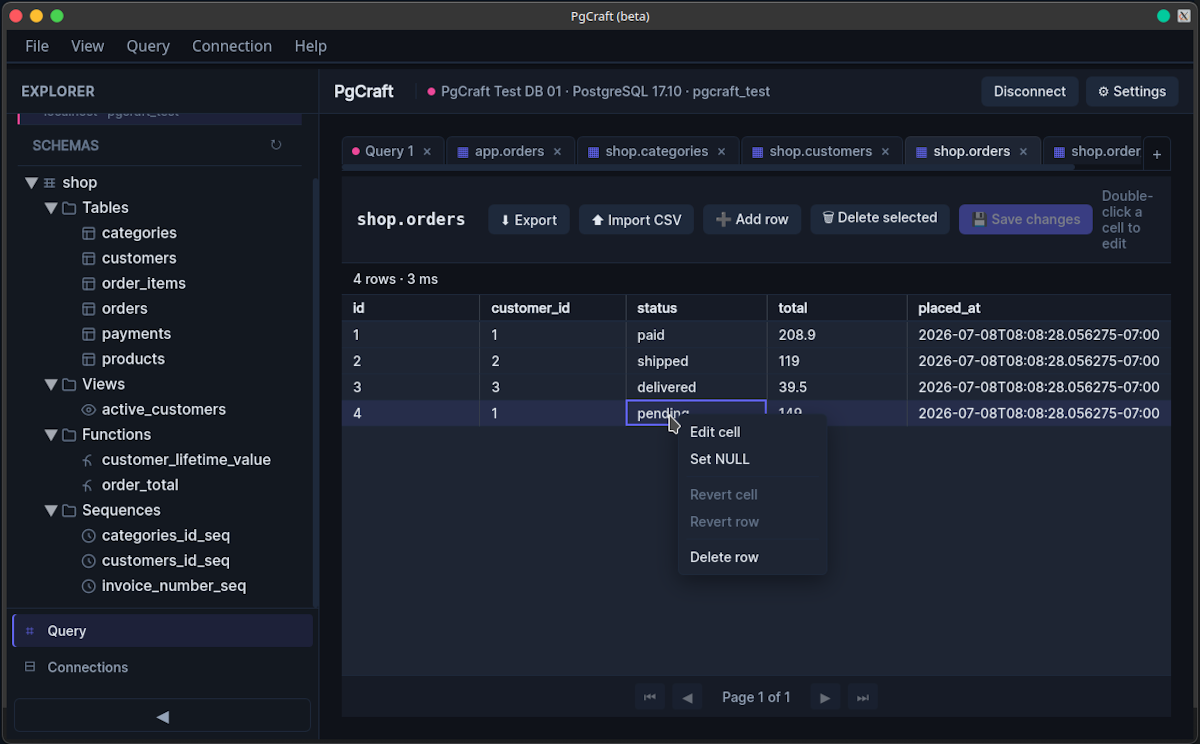This screenshot has height=744, width=1200.
Task: Click the Export button
Action: (x=529, y=220)
